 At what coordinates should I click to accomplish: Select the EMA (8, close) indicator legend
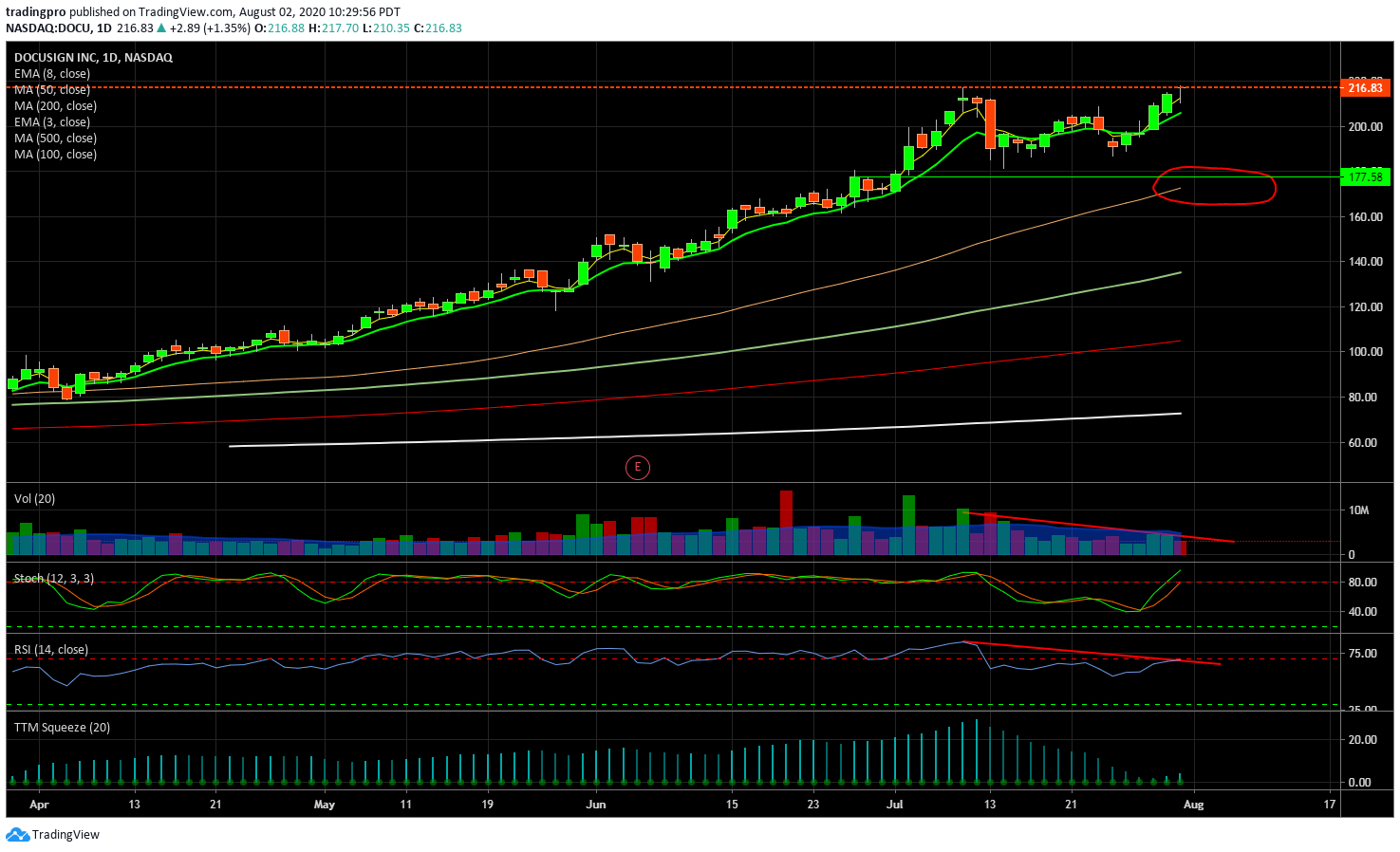pos(52,73)
